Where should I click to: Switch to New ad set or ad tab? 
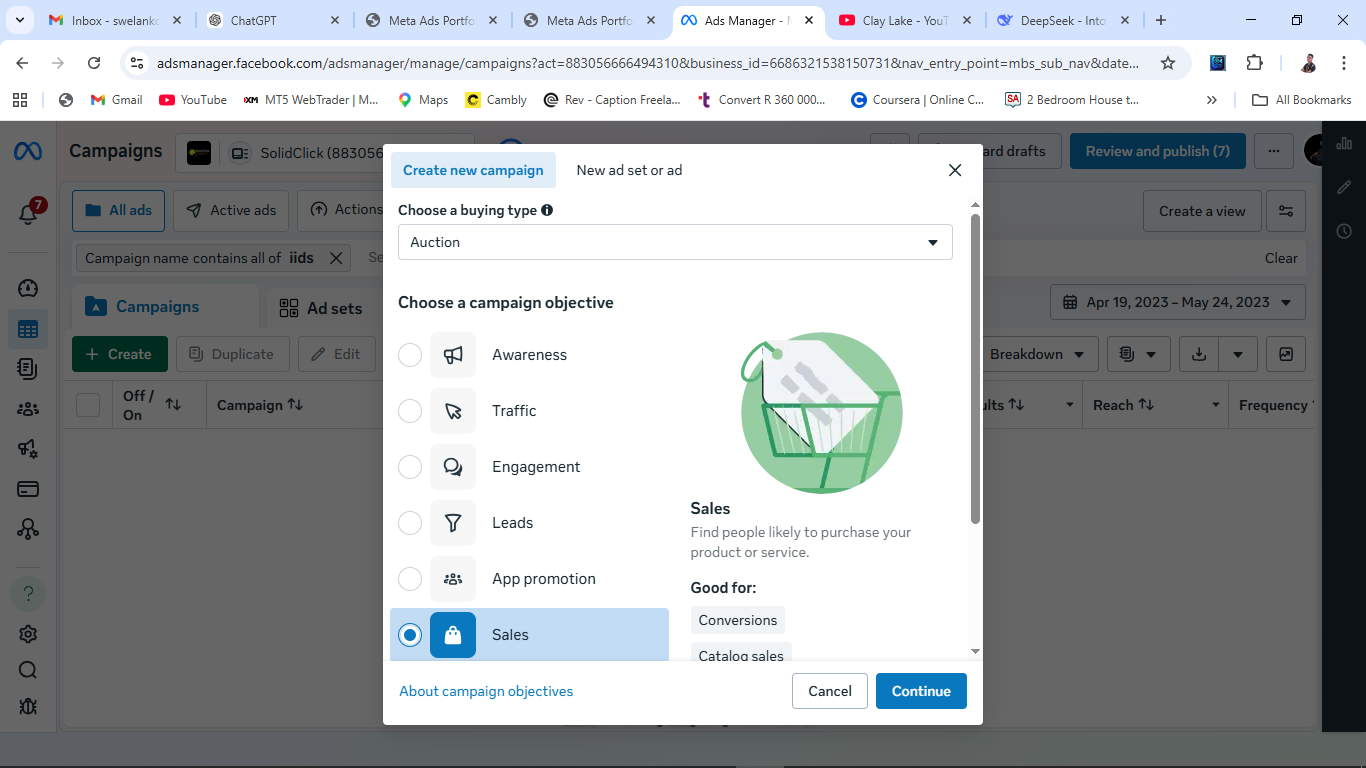click(629, 170)
